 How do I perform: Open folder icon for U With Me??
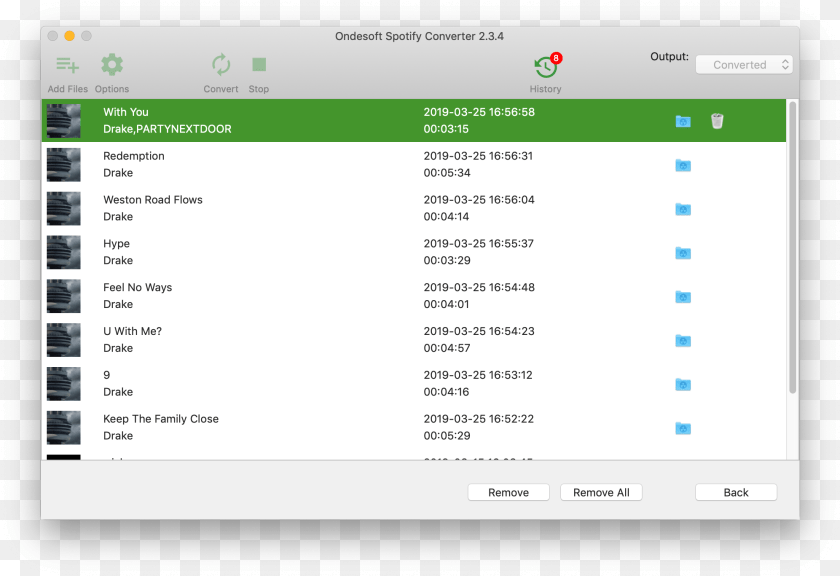point(683,341)
